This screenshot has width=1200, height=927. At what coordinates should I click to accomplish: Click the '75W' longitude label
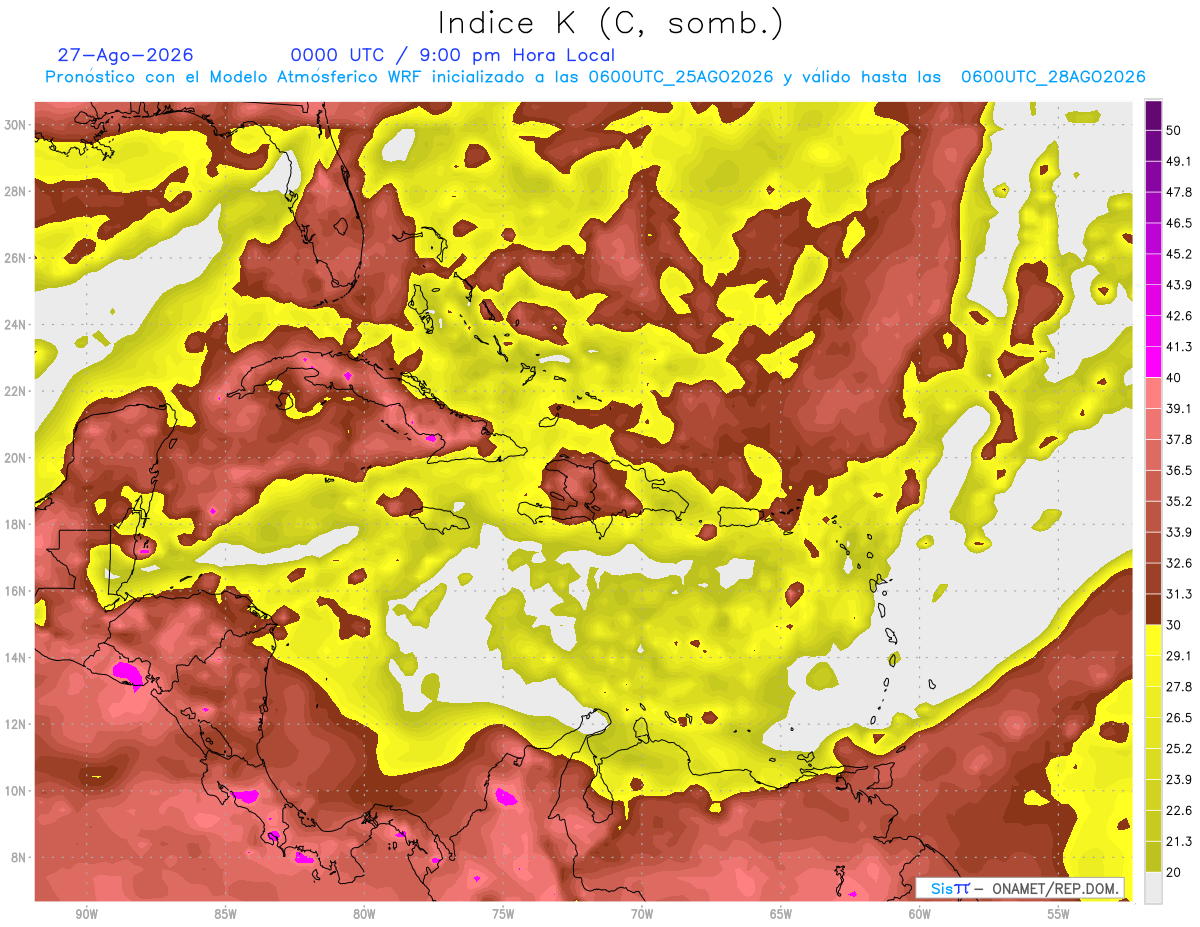(x=503, y=914)
